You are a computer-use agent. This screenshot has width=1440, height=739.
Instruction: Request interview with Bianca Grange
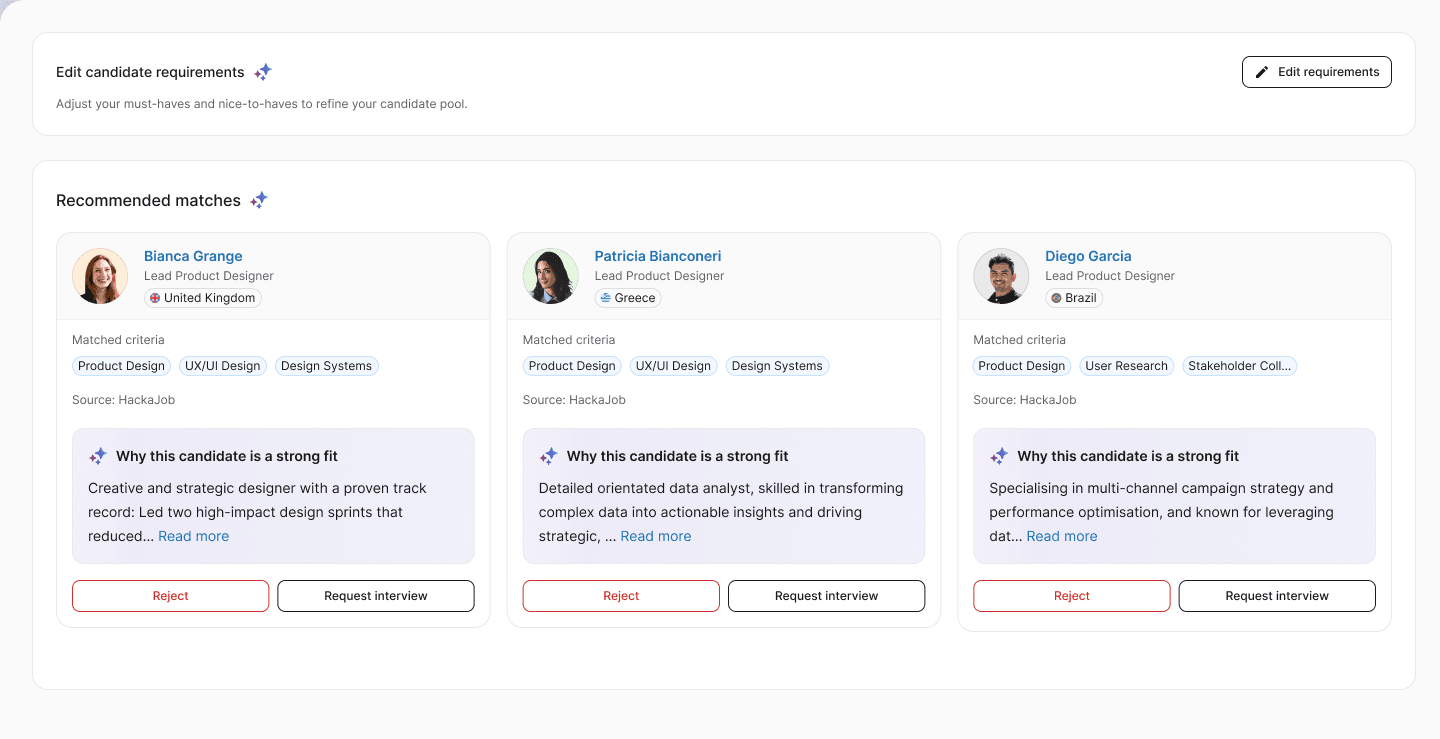[376, 596]
